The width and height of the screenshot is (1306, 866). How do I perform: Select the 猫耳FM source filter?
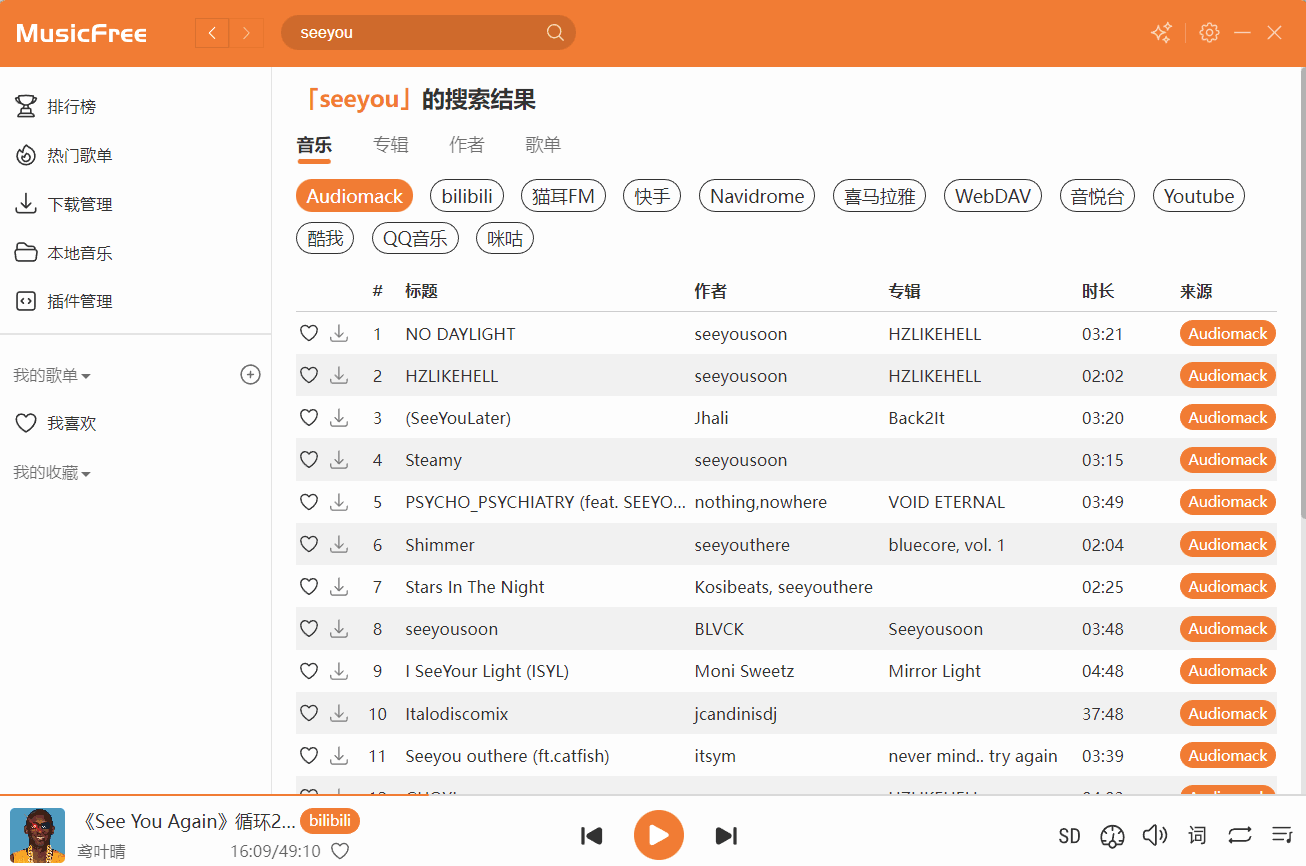click(x=563, y=196)
